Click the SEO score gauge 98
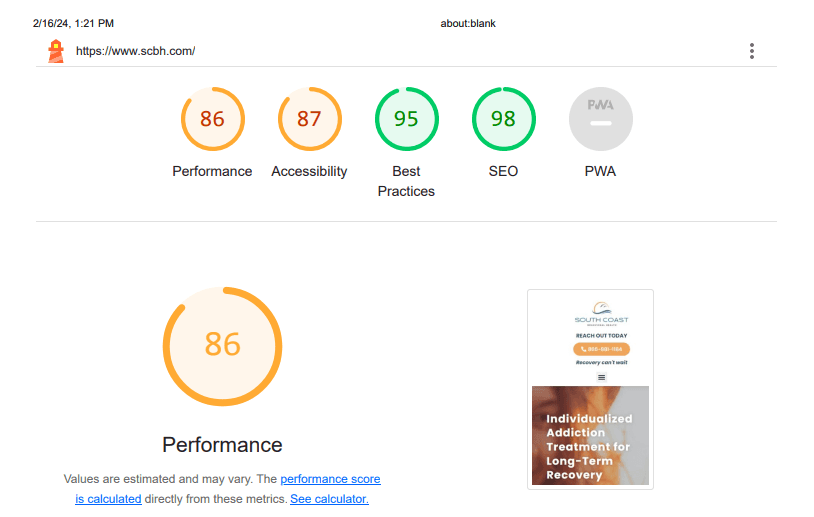Image resolution: width=814 pixels, height=517 pixels. (503, 119)
